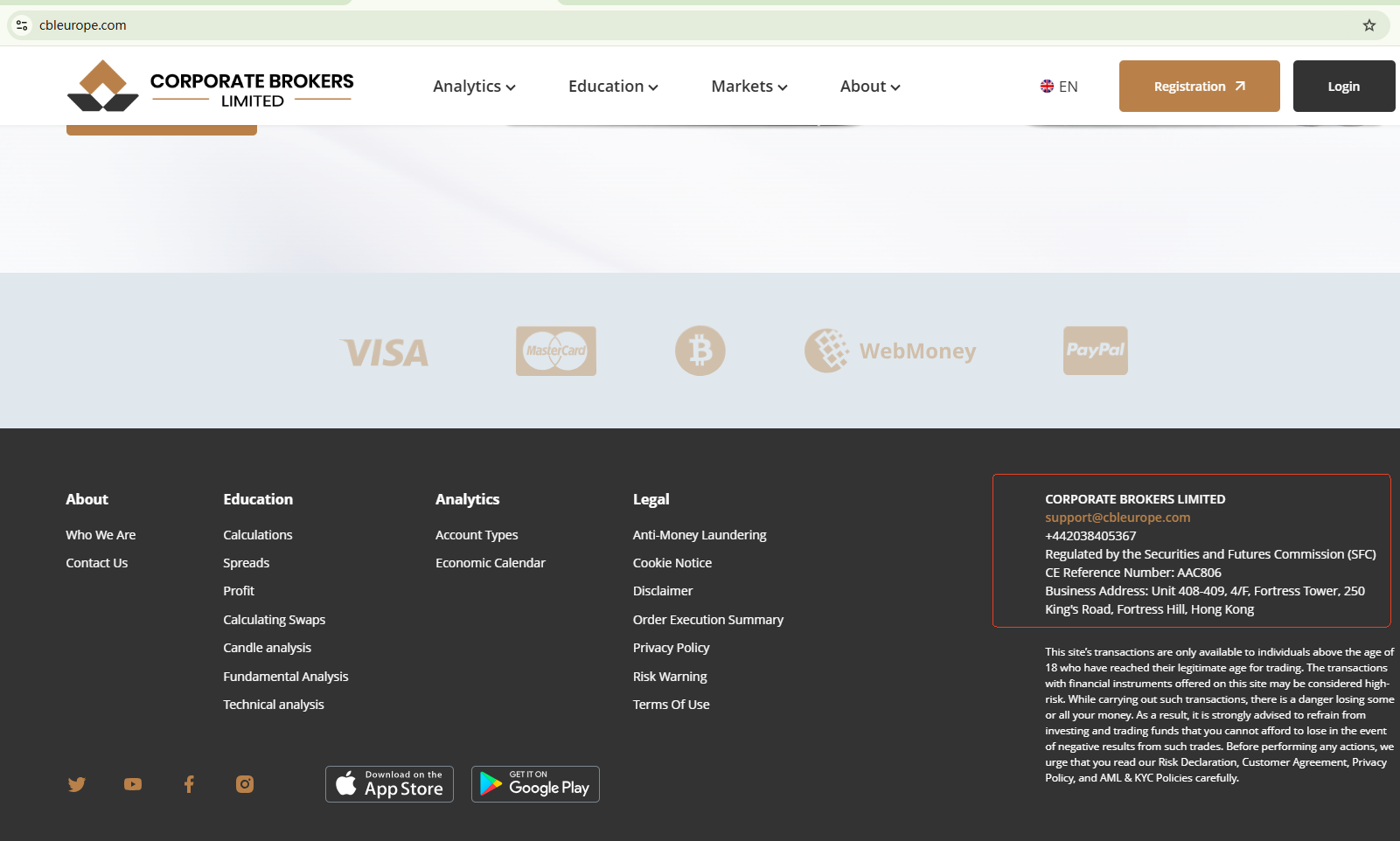Click the VISA payment logo

385,352
